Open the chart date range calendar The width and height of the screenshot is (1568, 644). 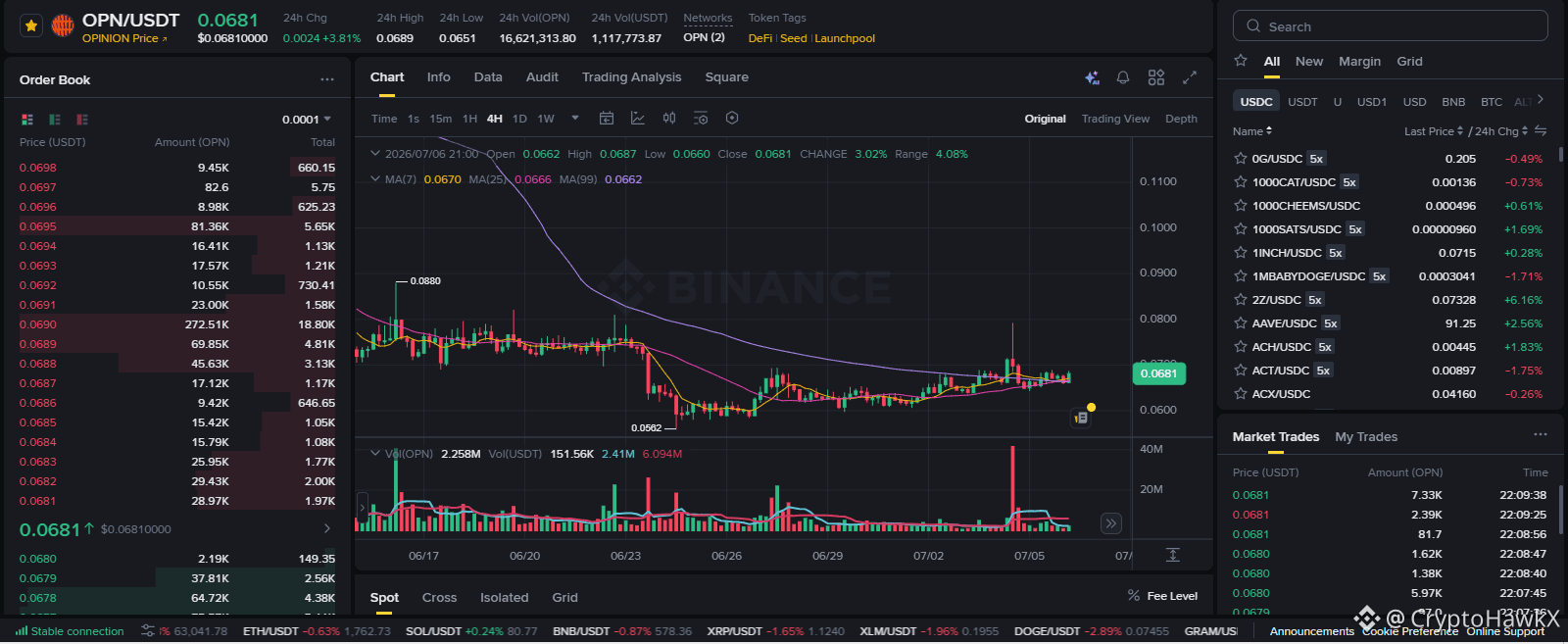[607, 119]
